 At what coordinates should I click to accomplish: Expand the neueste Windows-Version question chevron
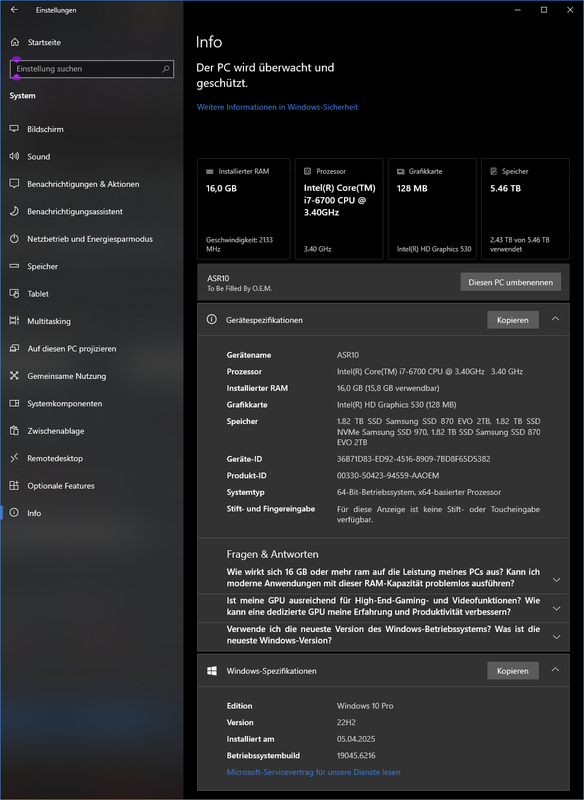tap(556, 637)
